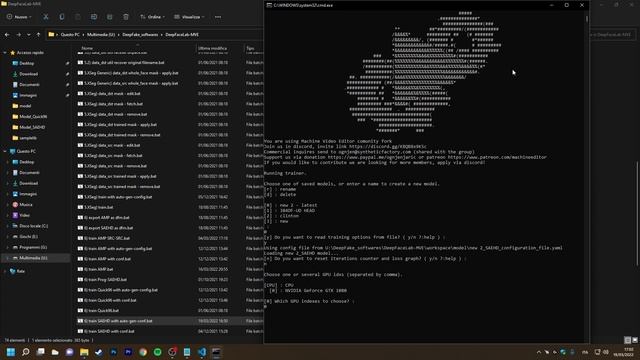Open the three-dots more options in Explorer toolbar
Image resolution: width=640 pixels, height=360 pixels.
pos(218,17)
